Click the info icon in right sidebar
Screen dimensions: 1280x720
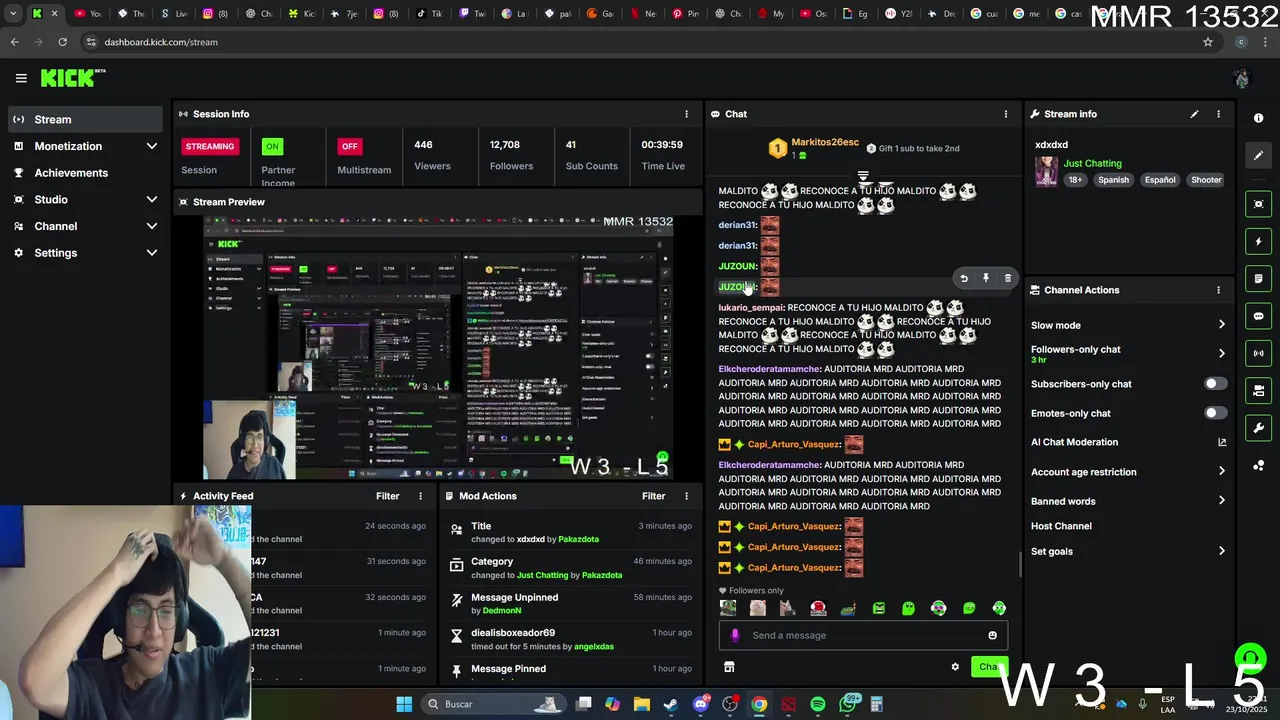1259,118
